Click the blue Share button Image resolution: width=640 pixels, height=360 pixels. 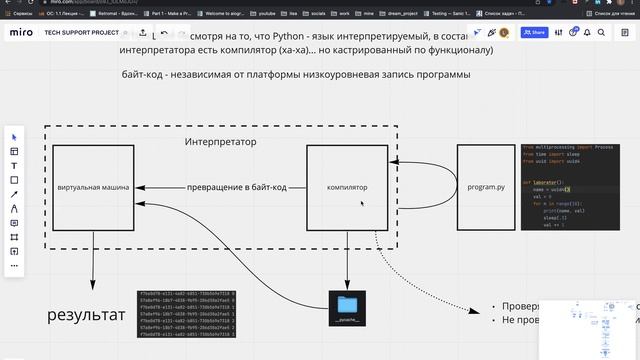click(x=534, y=32)
